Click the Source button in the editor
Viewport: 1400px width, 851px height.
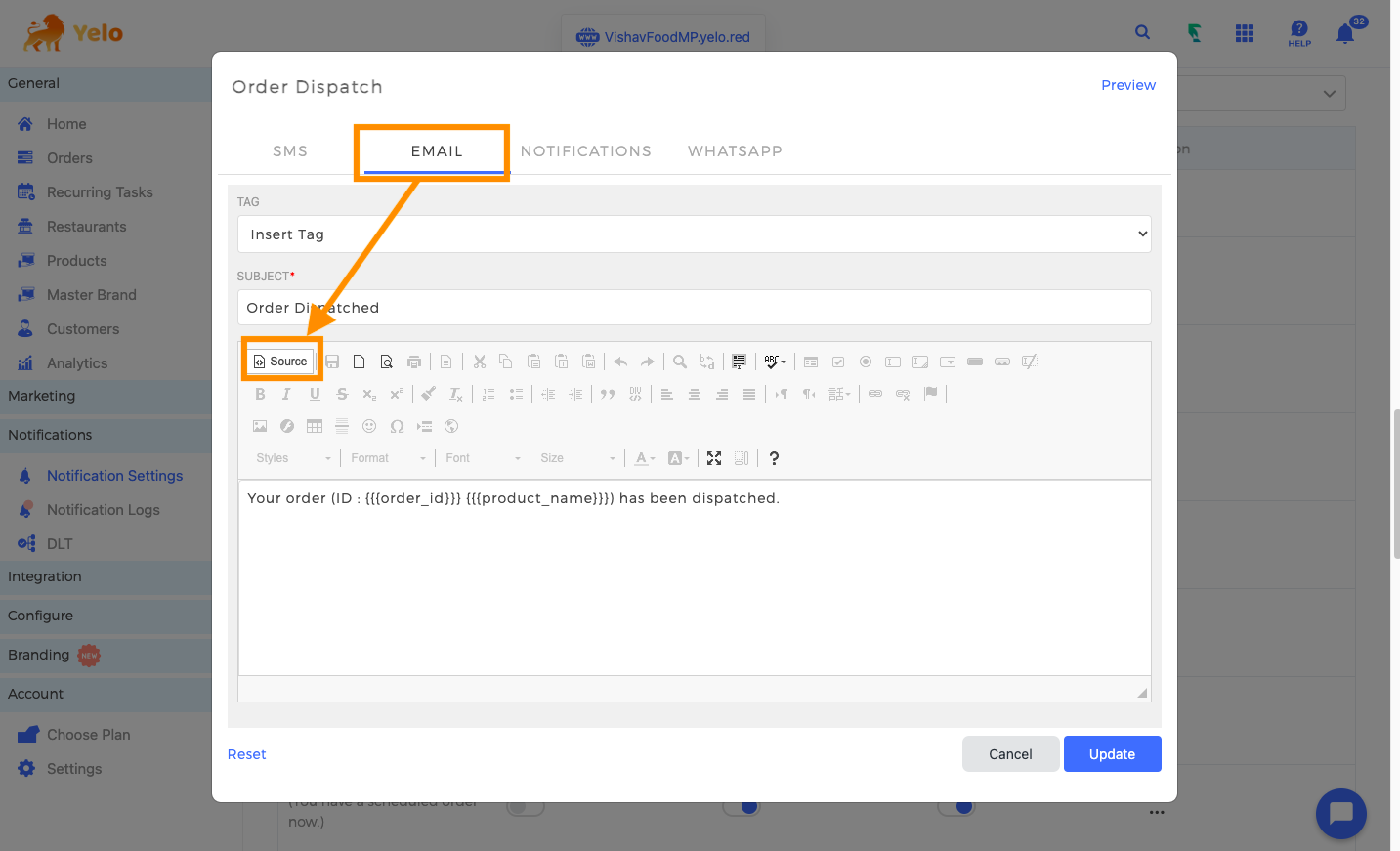tap(280, 362)
